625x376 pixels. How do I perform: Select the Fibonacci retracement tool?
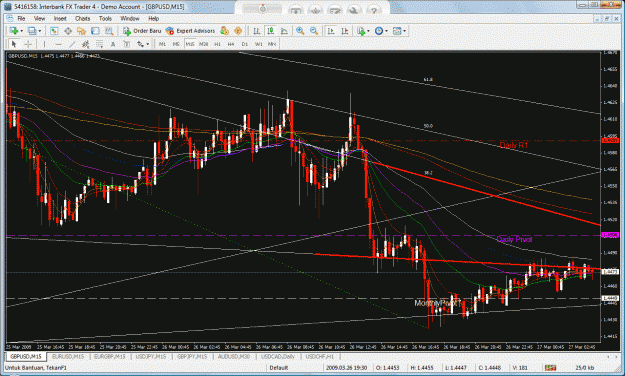[99, 44]
